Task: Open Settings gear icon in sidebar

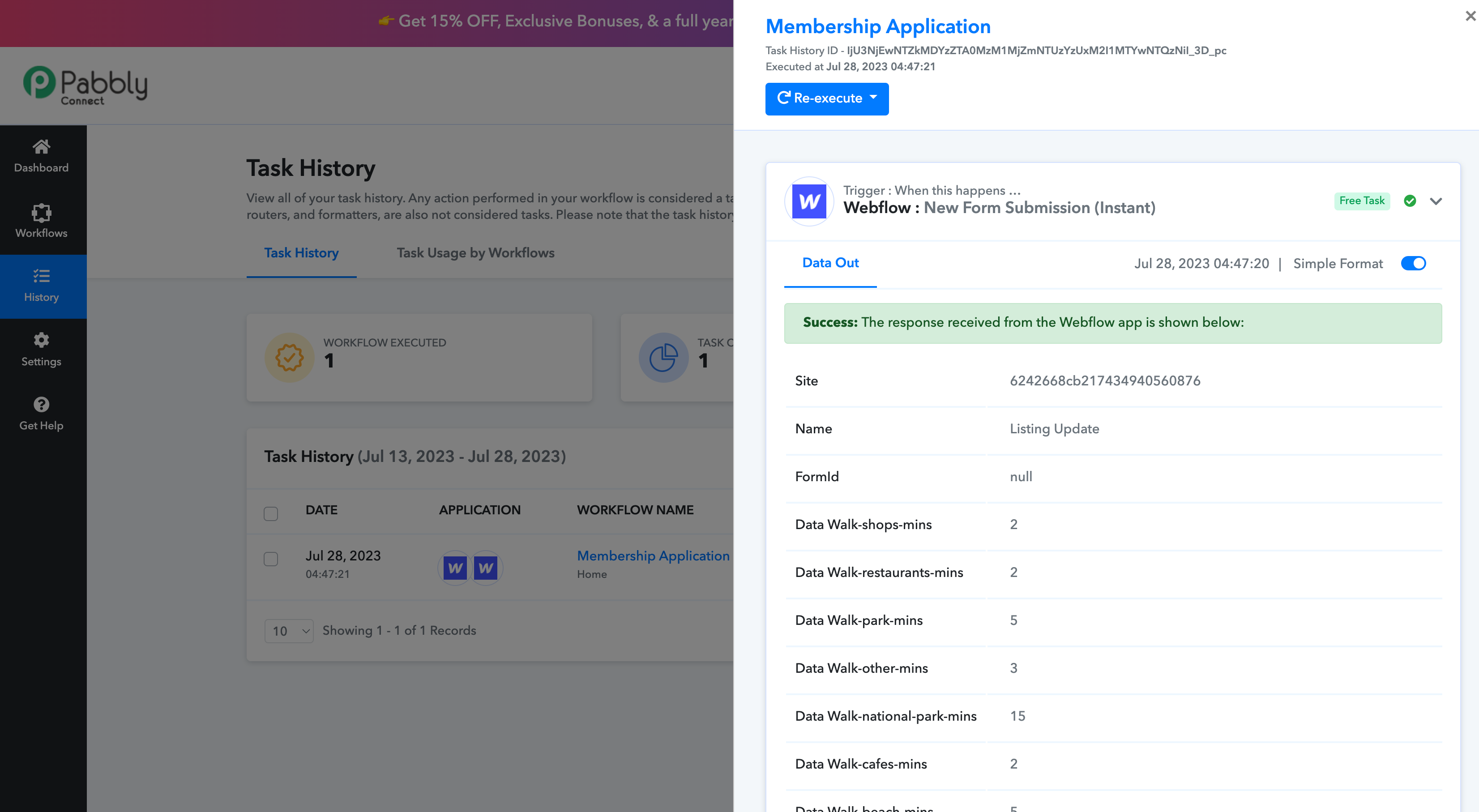Action: (41, 341)
